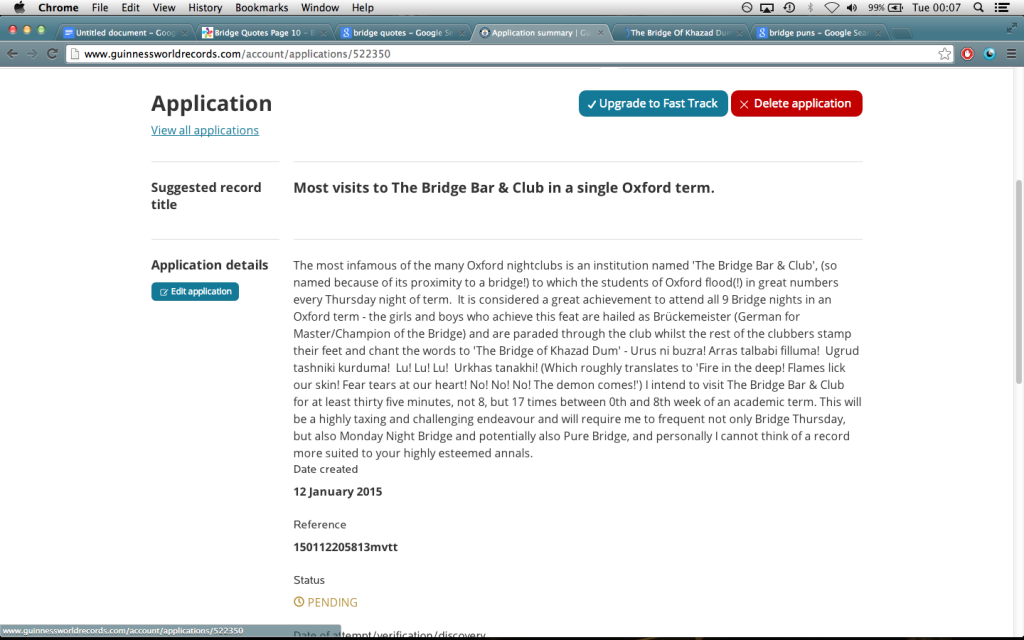Image resolution: width=1024 pixels, height=640 pixels.
Task: Open the View menu
Action: [x=164, y=8]
